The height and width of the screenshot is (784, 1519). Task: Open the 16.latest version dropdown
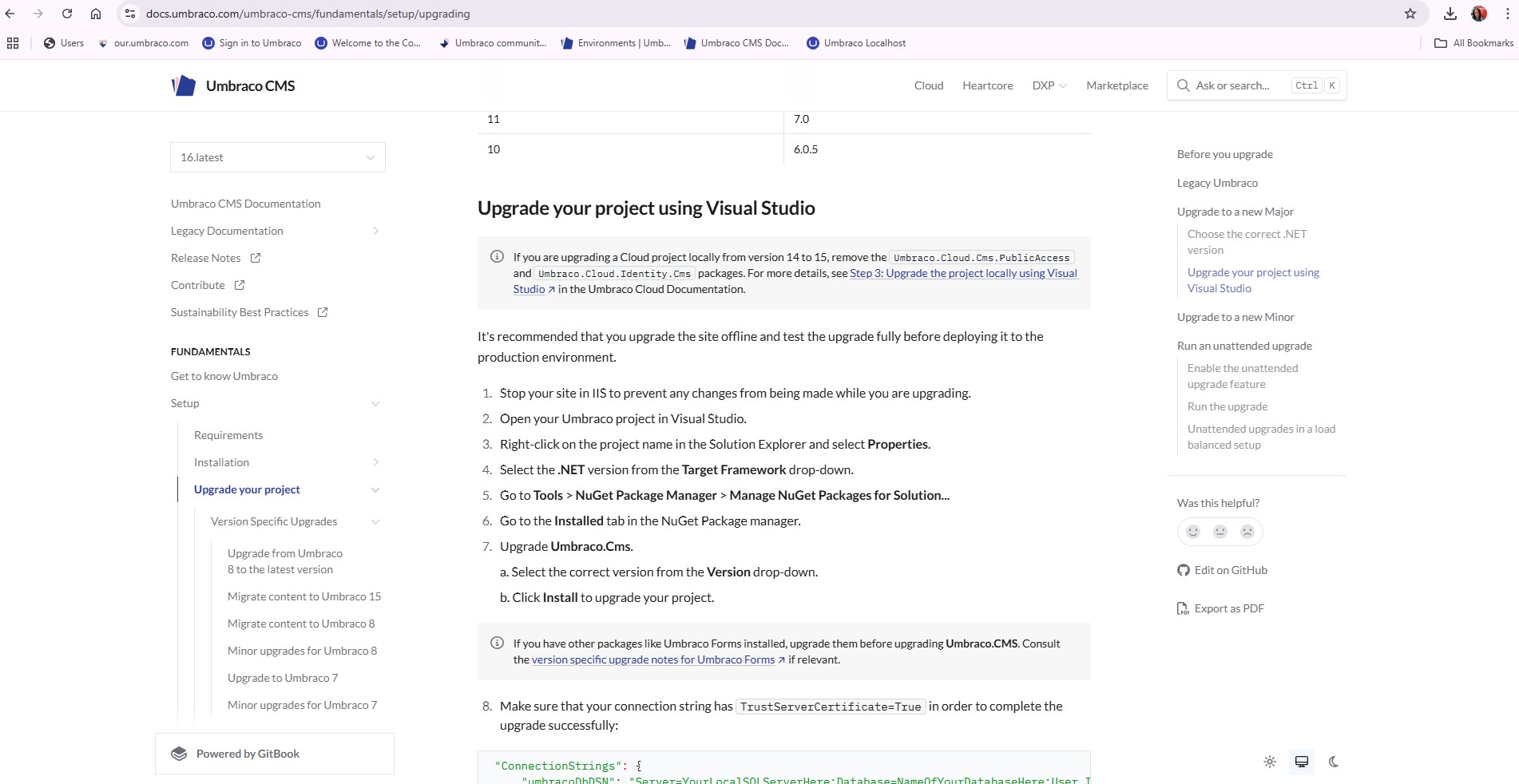coord(277,157)
